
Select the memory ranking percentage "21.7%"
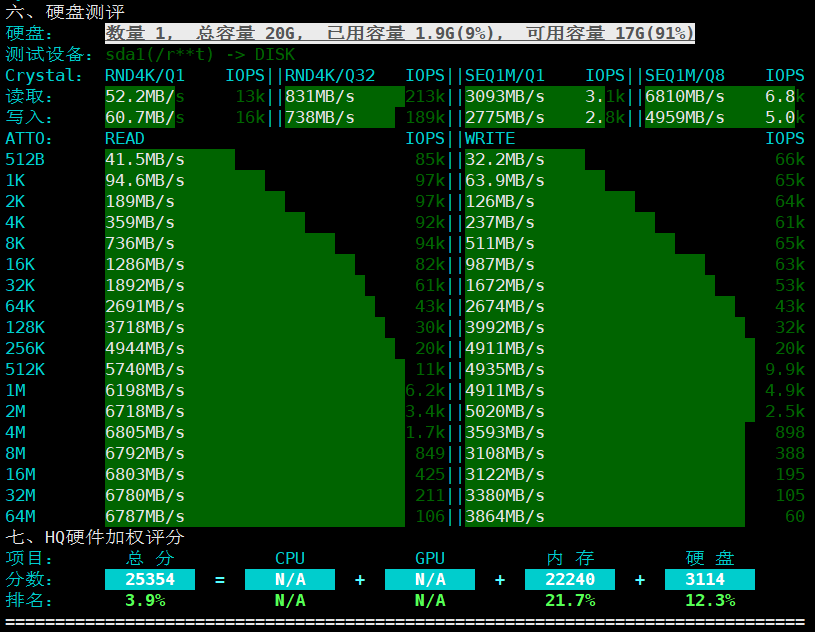coord(570,601)
